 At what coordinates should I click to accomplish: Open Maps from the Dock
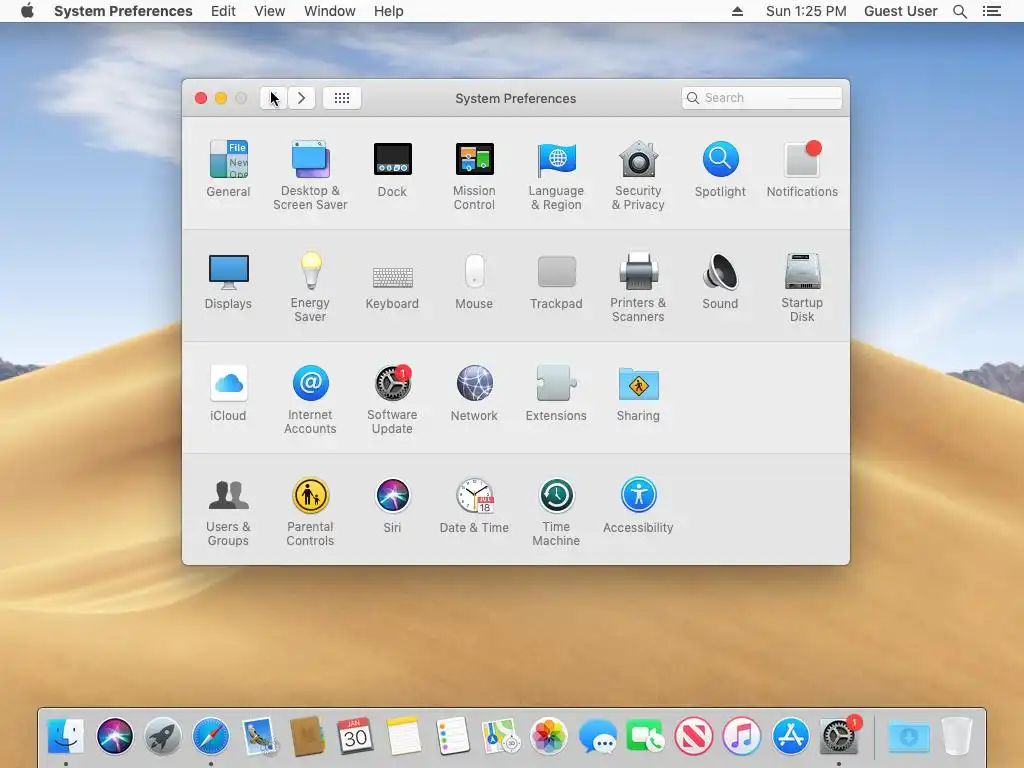(500, 735)
